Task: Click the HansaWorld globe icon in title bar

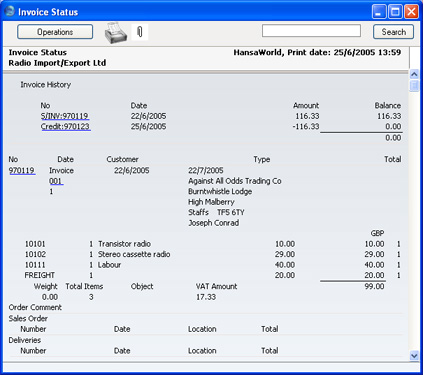Action: pyautogui.click(x=10, y=12)
